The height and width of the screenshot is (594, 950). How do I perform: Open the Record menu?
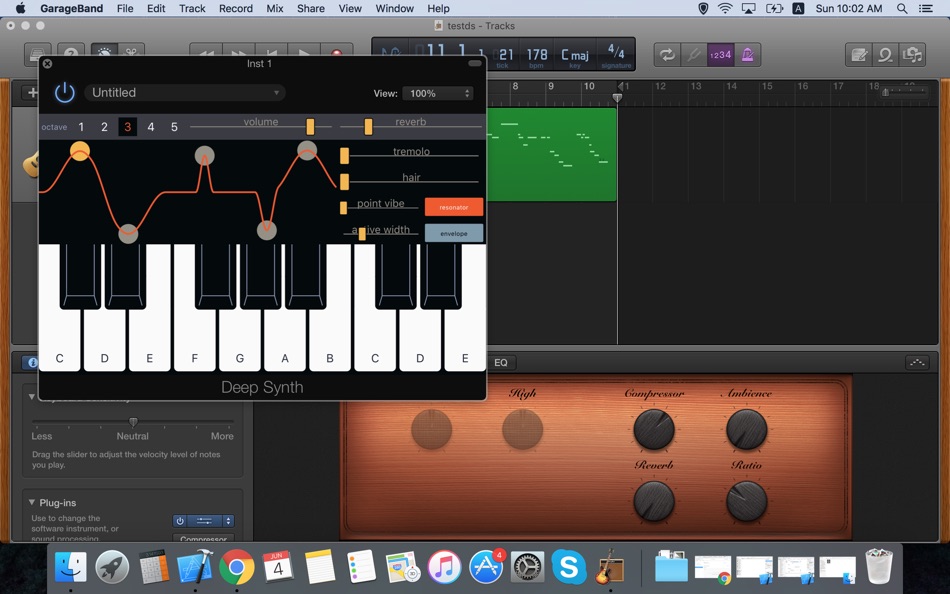(236, 8)
